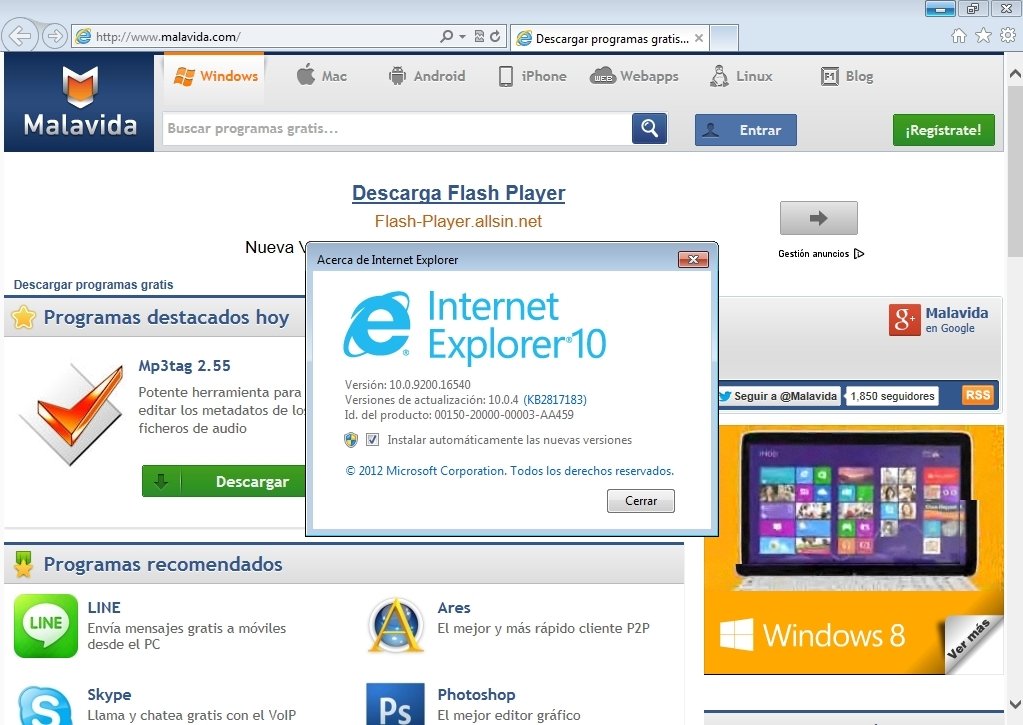Click the LINE app icon
Viewport: 1023px width, 725px height.
click(x=45, y=626)
